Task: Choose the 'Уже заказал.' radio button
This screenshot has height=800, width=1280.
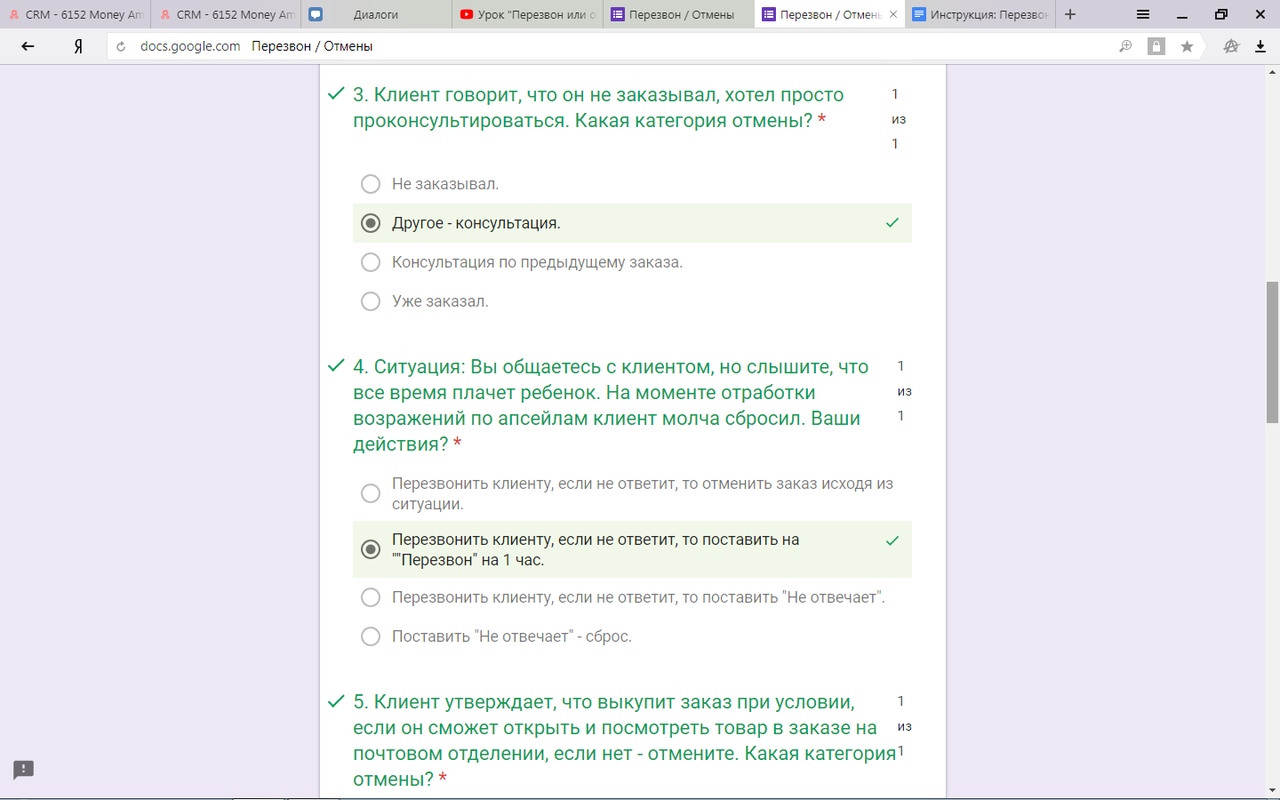Action: click(371, 301)
